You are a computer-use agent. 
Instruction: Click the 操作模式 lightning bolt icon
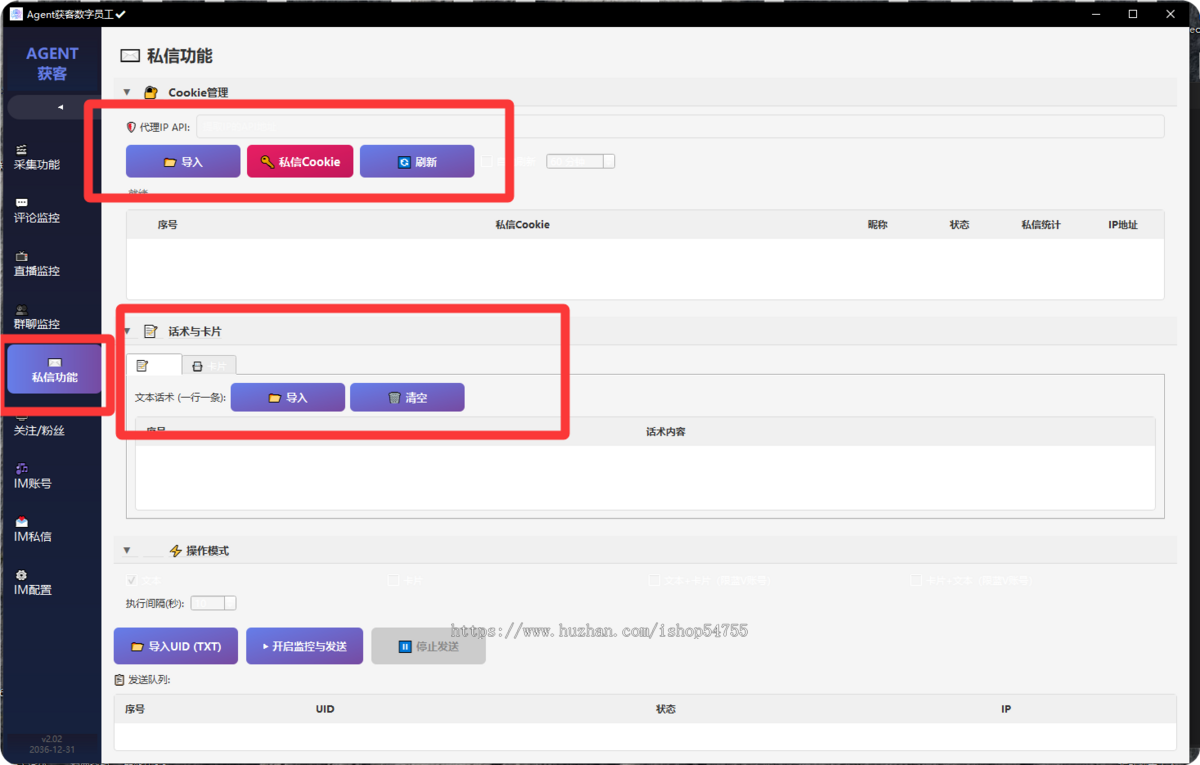(176, 551)
